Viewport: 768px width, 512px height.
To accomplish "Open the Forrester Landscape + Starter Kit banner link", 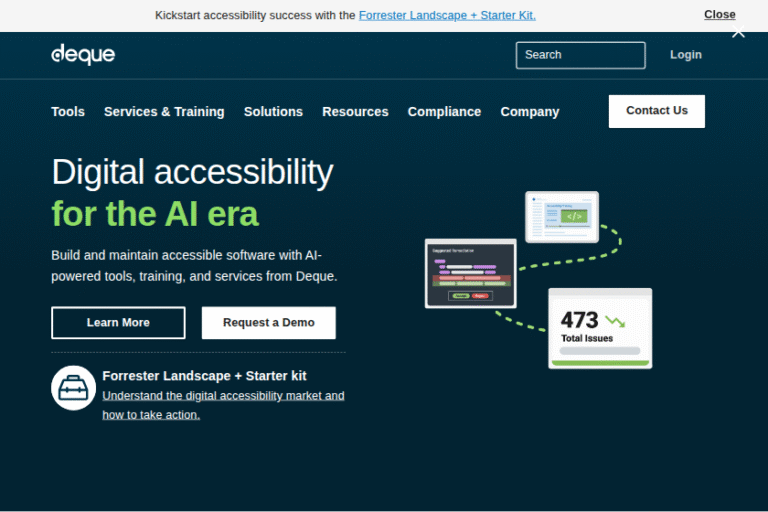I will [x=447, y=15].
